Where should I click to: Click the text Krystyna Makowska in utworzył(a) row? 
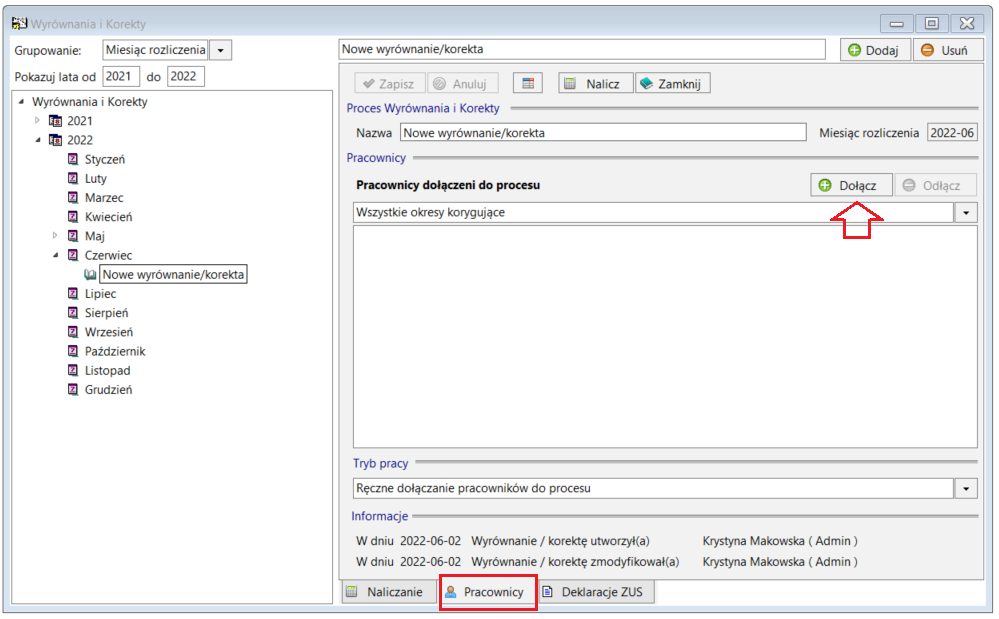[x=753, y=541]
